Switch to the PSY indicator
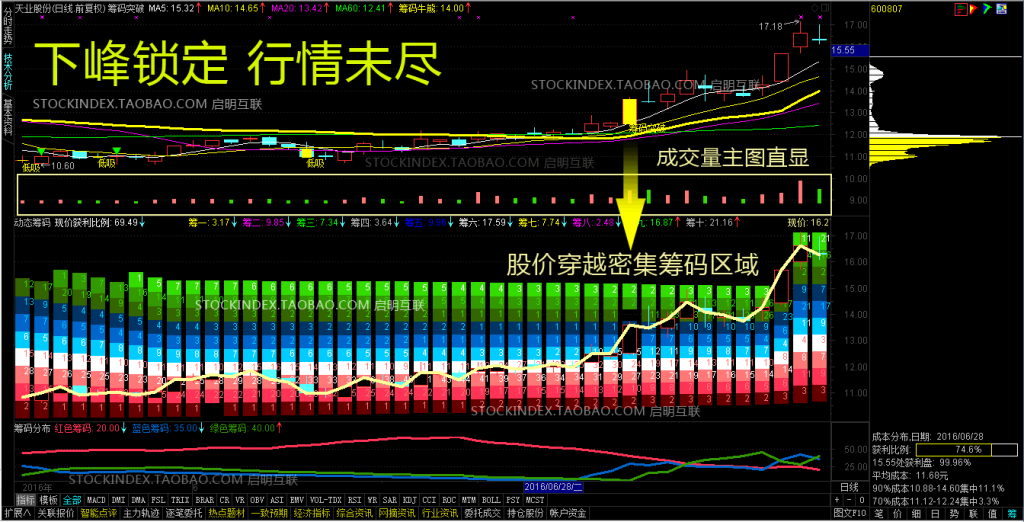The image size is (1024, 522). click(x=513, y=500)
